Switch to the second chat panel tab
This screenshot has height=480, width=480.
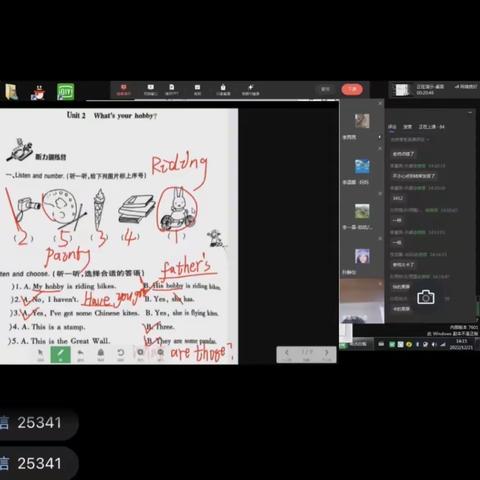(x=408, y=127)
